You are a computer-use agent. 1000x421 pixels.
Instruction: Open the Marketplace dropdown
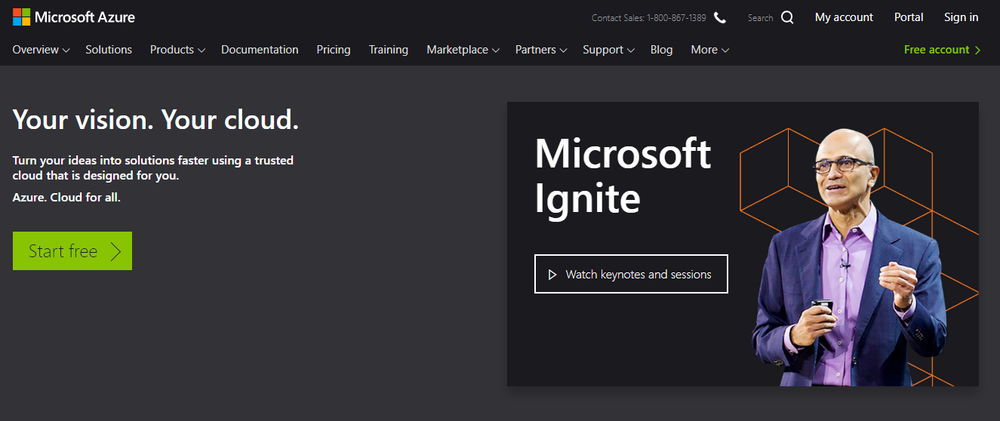coord(463,50)
